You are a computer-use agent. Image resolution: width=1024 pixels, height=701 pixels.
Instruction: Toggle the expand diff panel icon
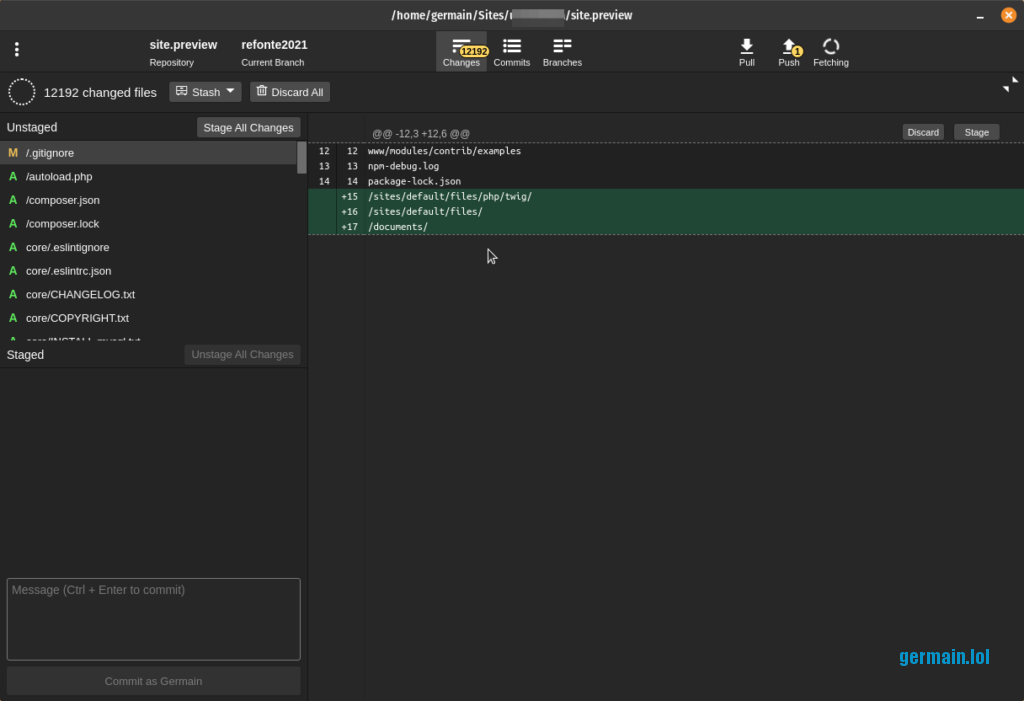point(1010,85)
